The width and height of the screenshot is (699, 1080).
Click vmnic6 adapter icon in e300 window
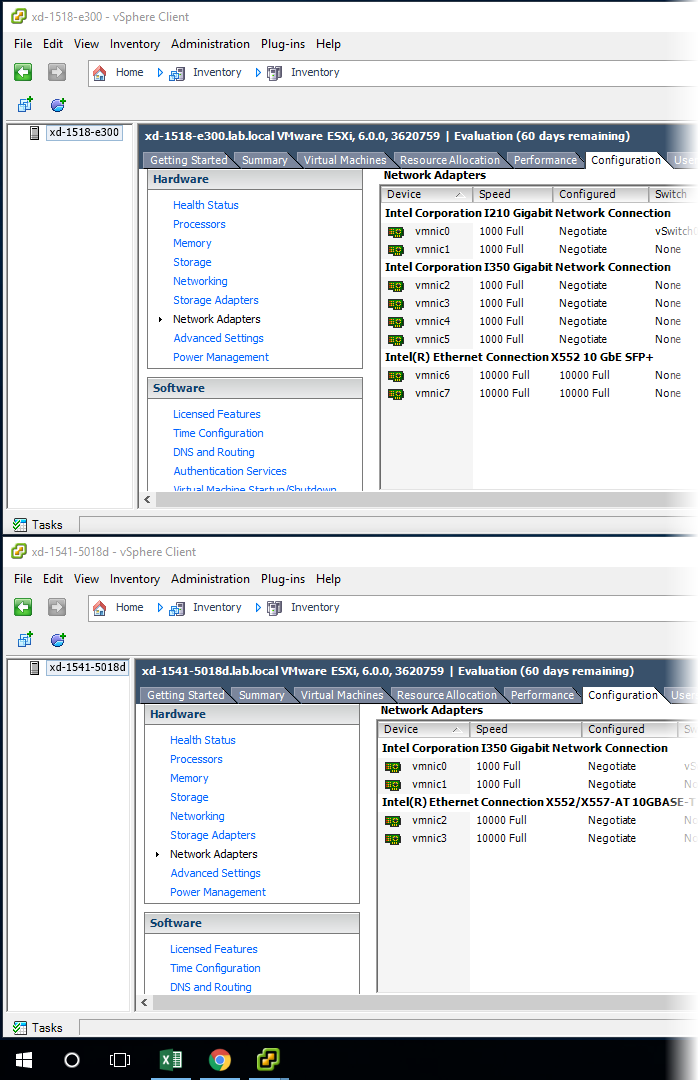click(396, 375)
